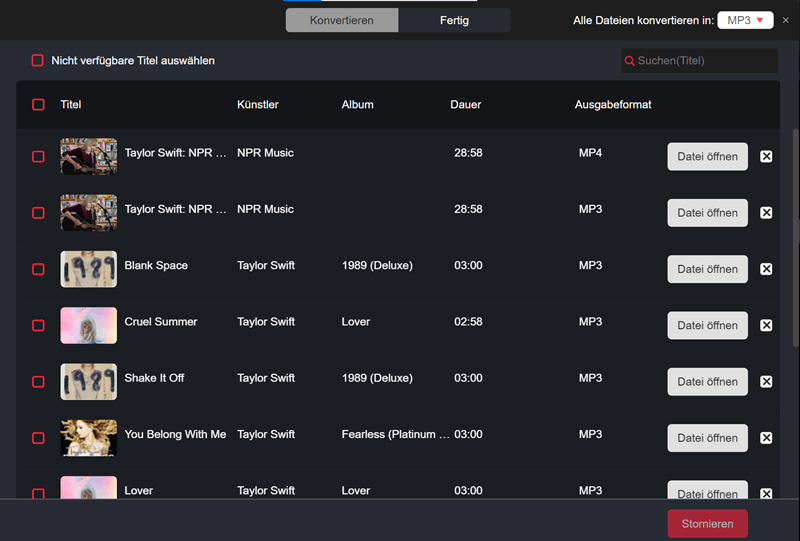Open the MP3 output format dropdown

(x=745, y=20)
